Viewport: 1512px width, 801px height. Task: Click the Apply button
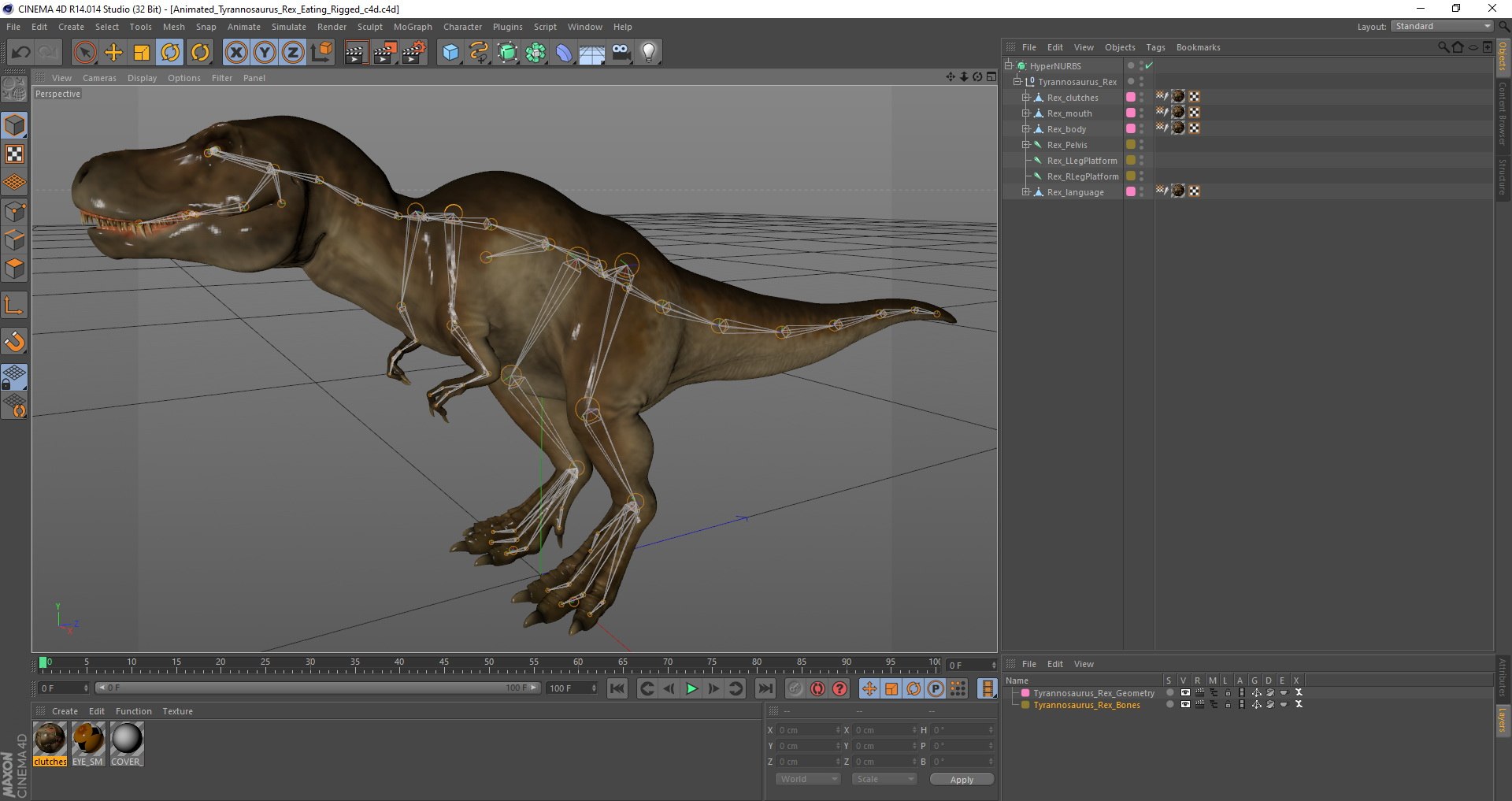coord(962,780)
